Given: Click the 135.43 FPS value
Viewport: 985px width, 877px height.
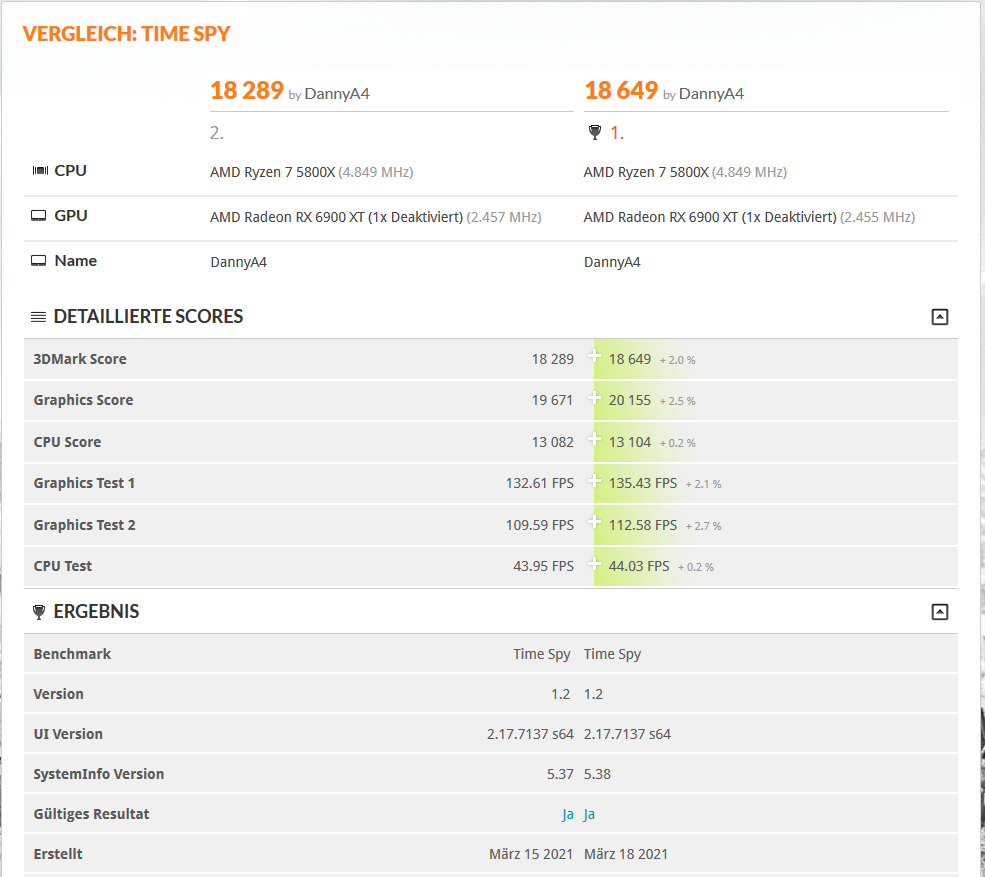Looking at the screenshot, I should [643, 483].
